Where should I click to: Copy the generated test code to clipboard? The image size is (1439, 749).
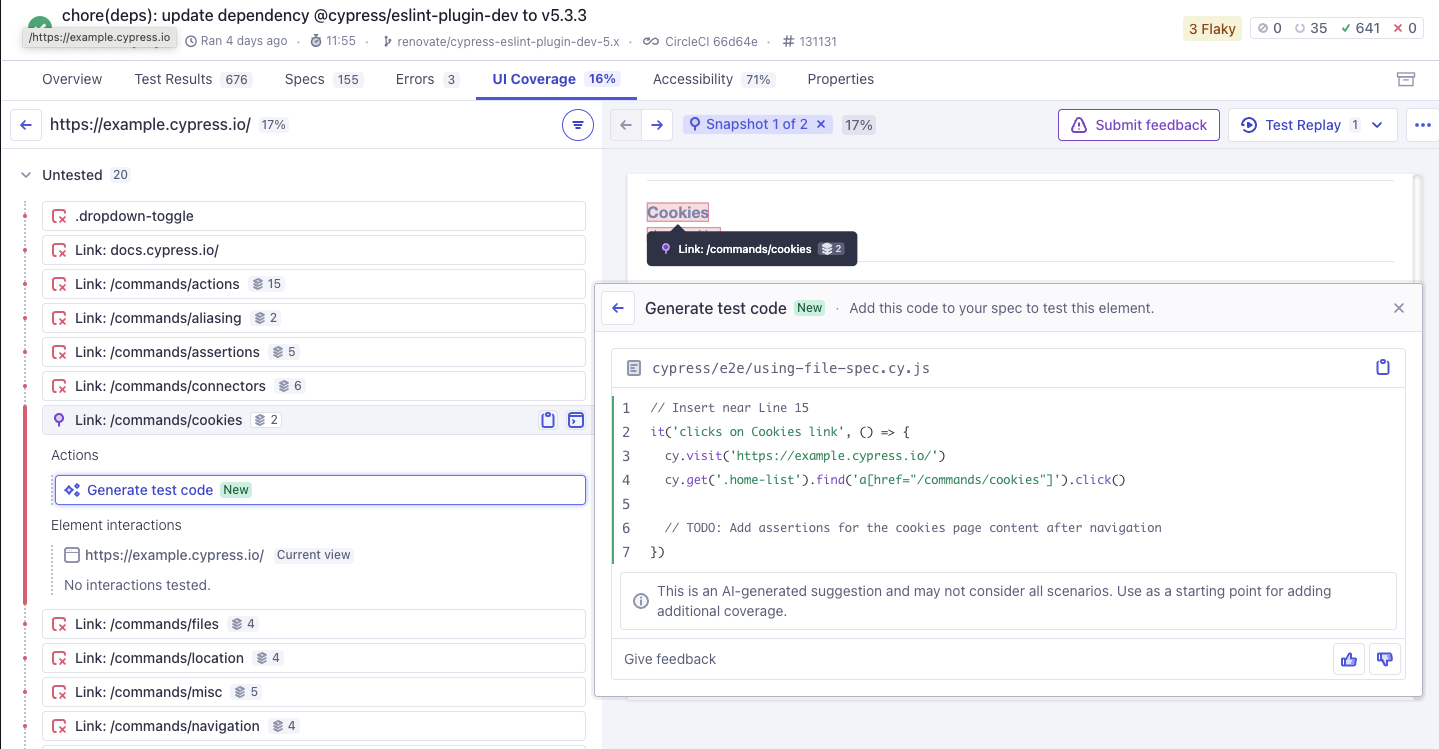pos(1383,368)
